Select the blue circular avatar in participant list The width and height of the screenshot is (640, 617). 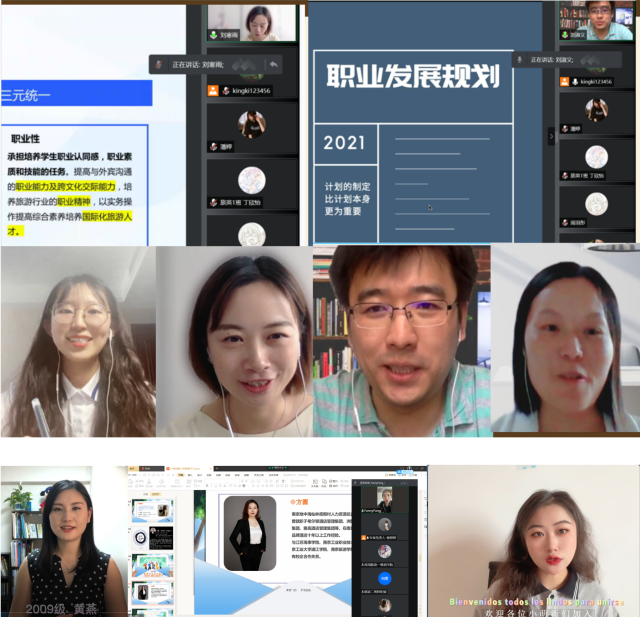click(384, 578)
